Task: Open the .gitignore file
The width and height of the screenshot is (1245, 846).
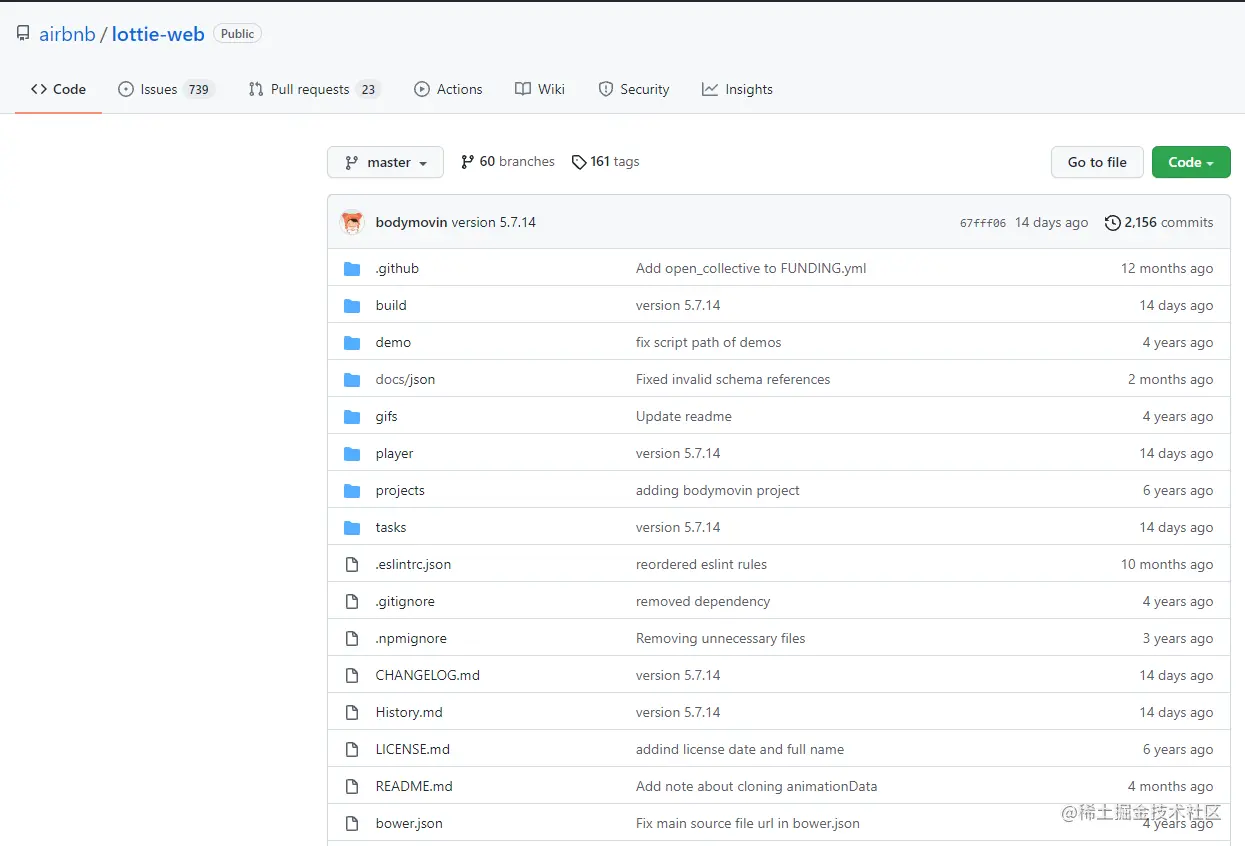Action: (405, 602)
